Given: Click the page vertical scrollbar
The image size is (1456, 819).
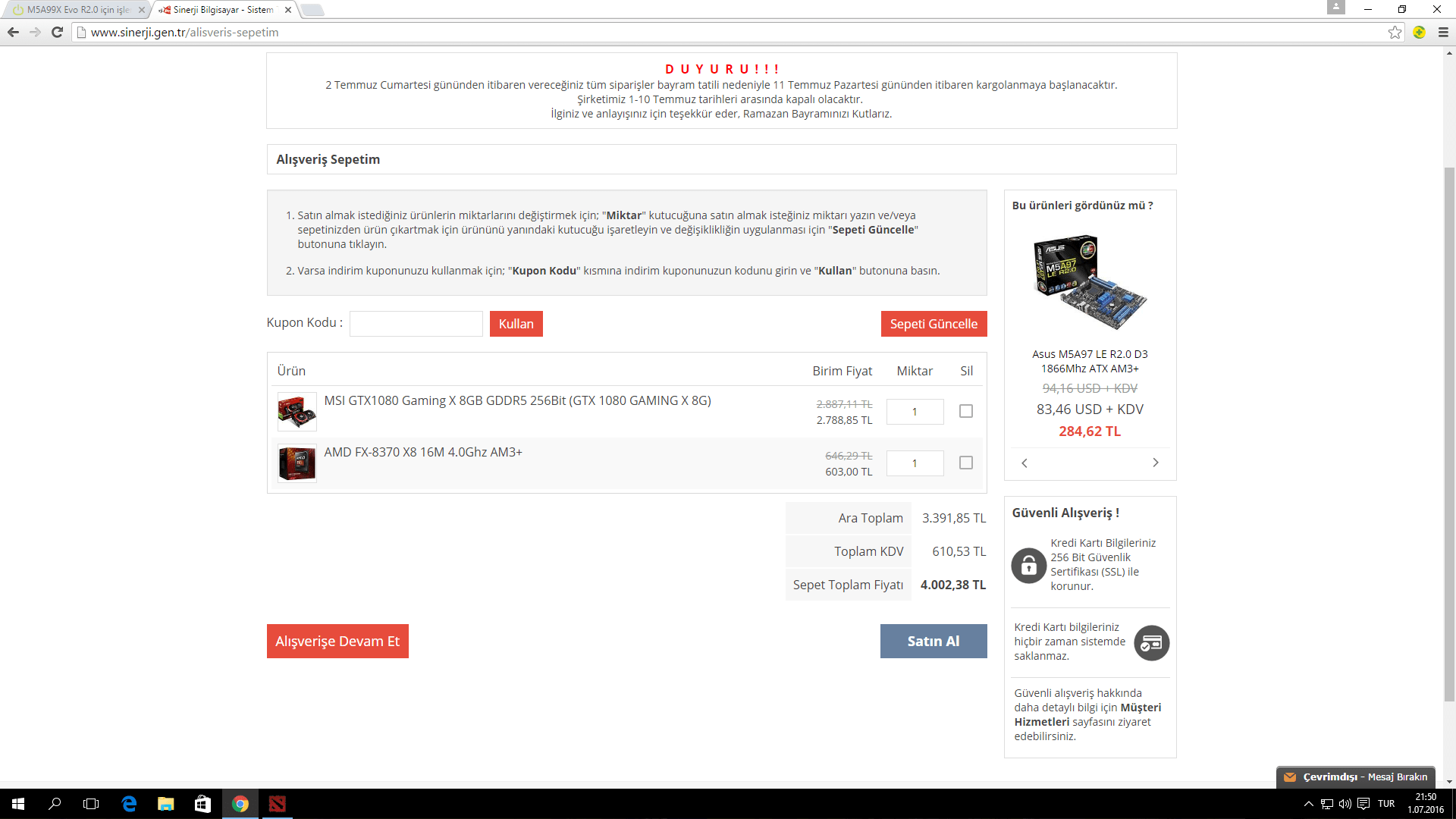Looking at the screenshot, I should click(1449, 432).
